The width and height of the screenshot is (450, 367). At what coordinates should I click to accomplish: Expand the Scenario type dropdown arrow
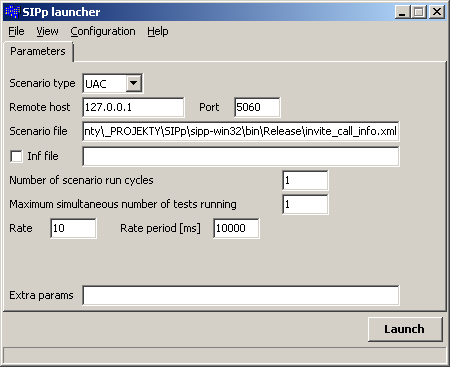pos(134,83)
